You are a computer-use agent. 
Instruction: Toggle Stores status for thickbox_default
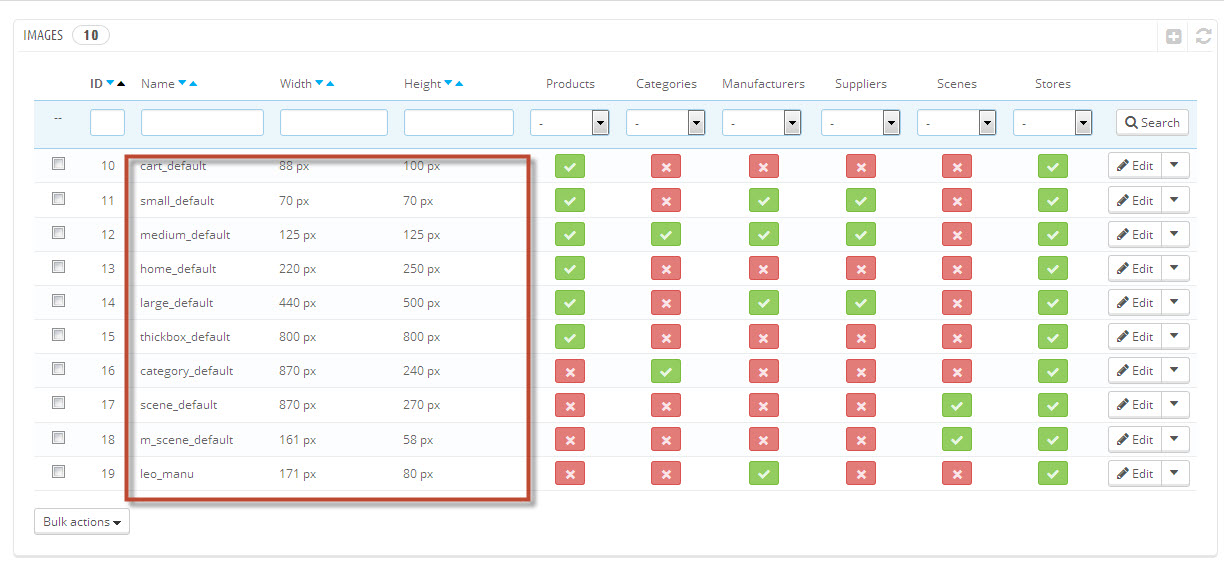point(1053,337)
